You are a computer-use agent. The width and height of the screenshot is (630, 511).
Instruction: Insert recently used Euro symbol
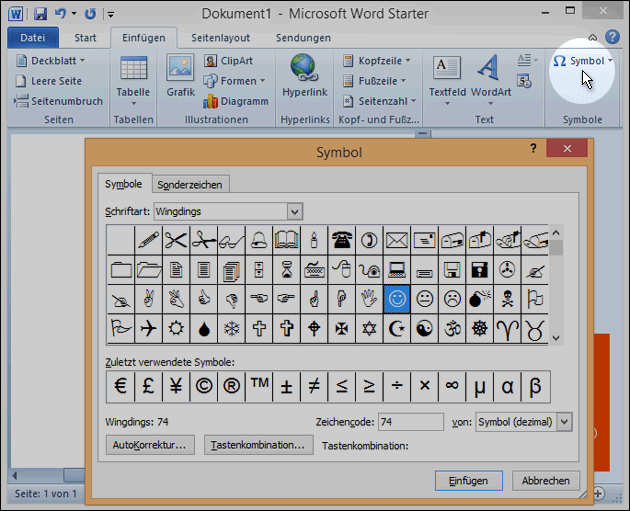pyautogui.click(x=121, y=386)
